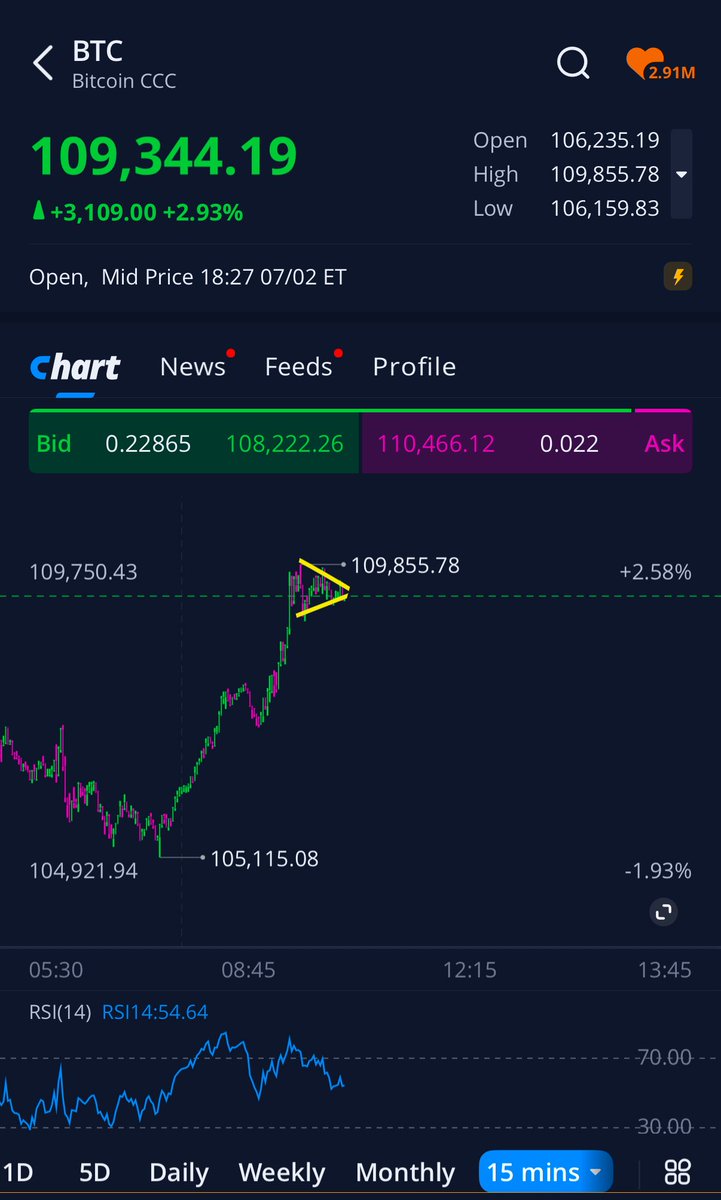Image resolution: width=721 pixels, height=1200 pixels.
Task: Open the News tab
Action: pos(193,367)
